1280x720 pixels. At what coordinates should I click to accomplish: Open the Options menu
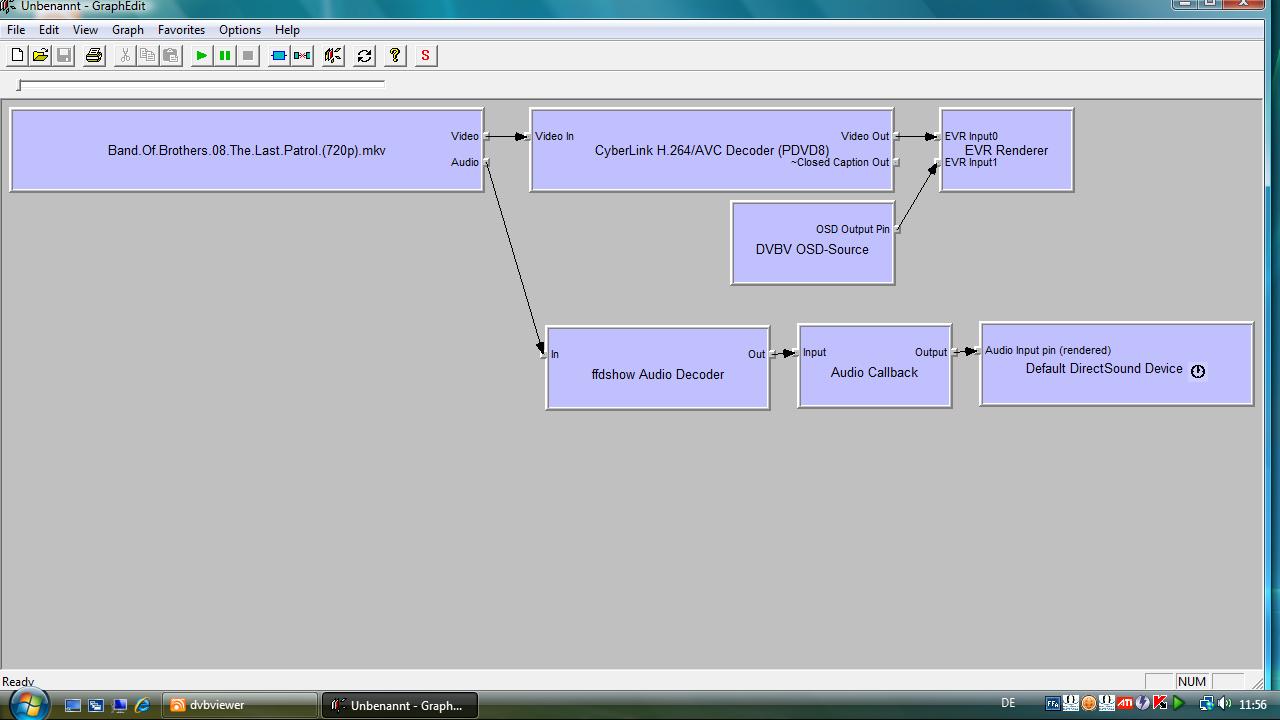click(240, 30)
